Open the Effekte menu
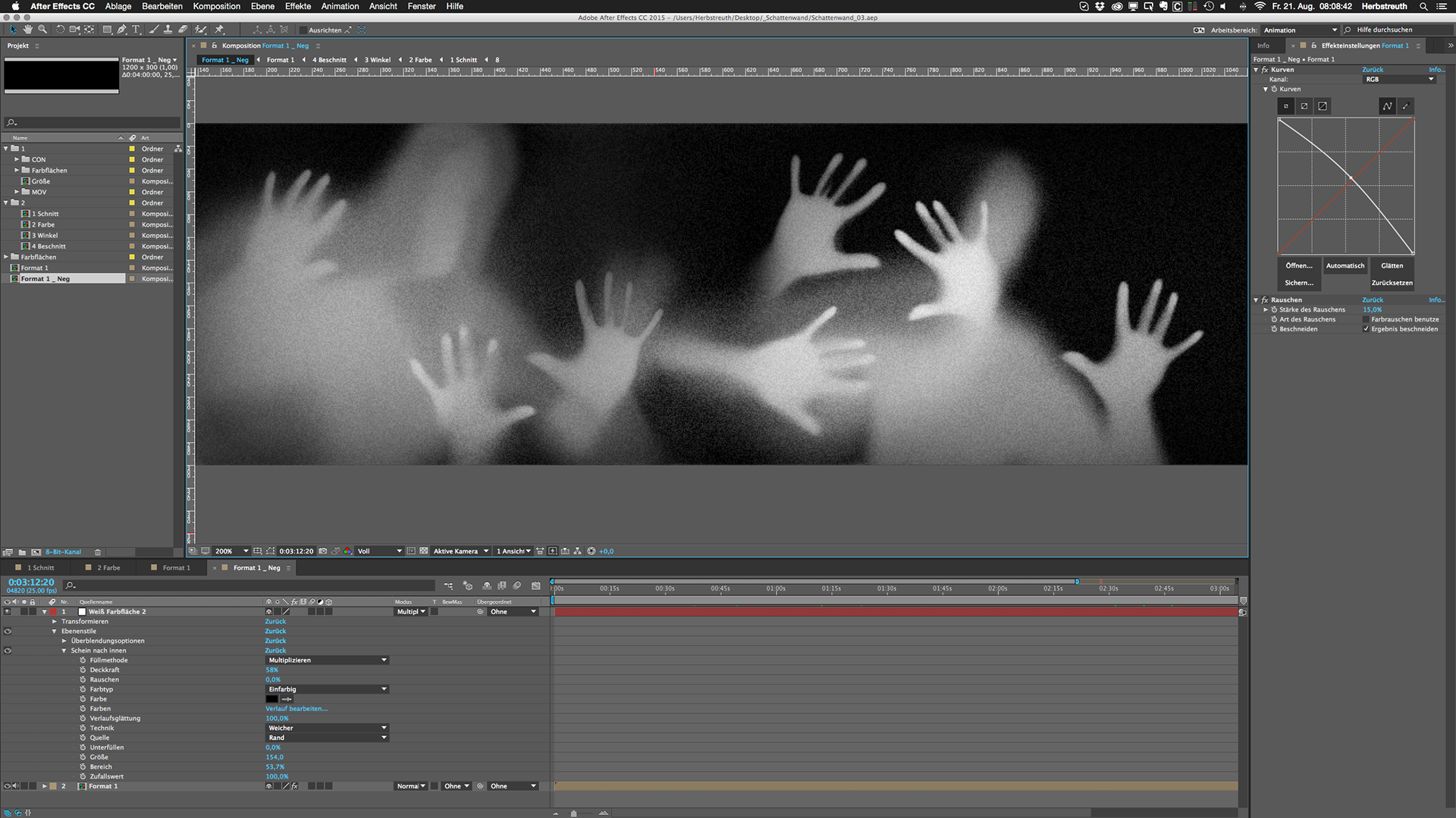The height and width of the screenshot is (818, 1456). coord(297,6)
